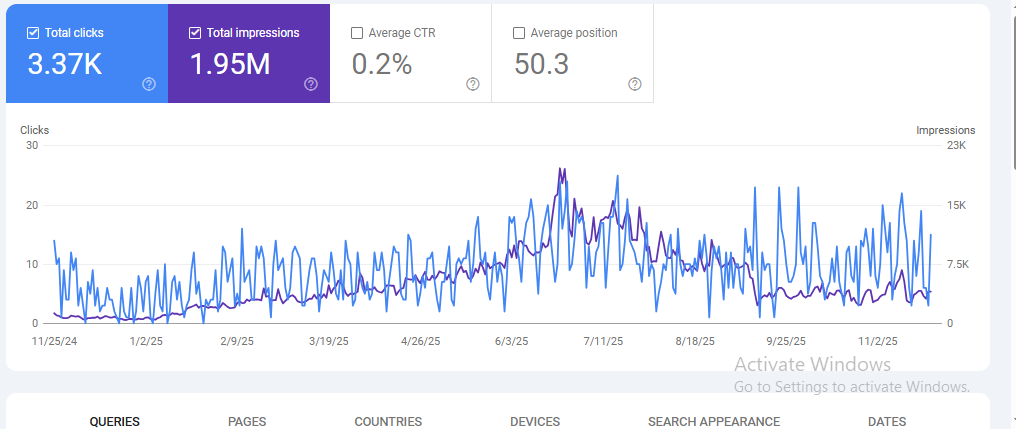1016x429 pixels.
Task: Click the 50.3 average position value
Action: point(541,65)
